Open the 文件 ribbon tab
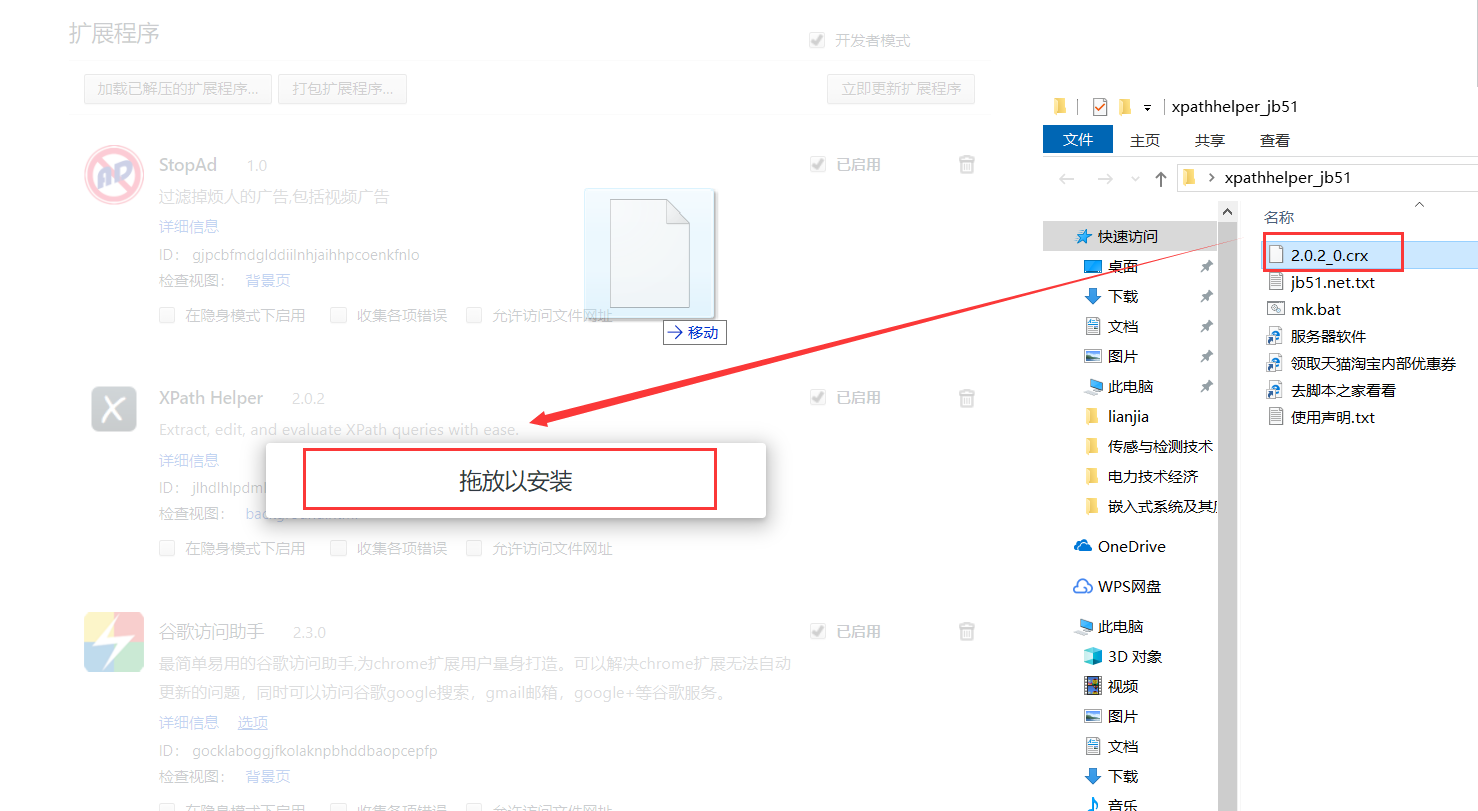Viewport: 1478px width, 811px height. click(x=1078, y=140)
